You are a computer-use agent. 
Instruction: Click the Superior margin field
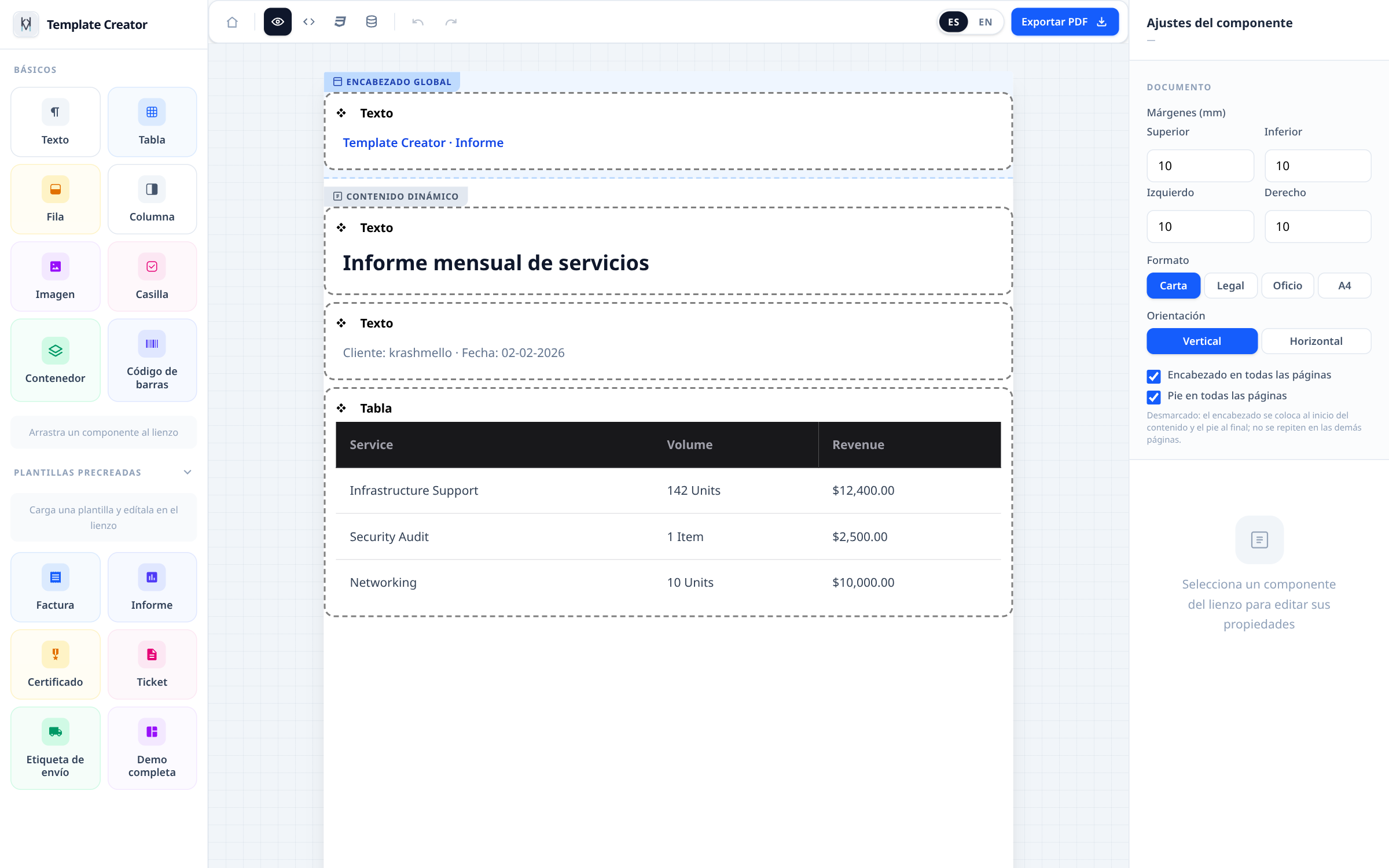[x=1200, y=165]
